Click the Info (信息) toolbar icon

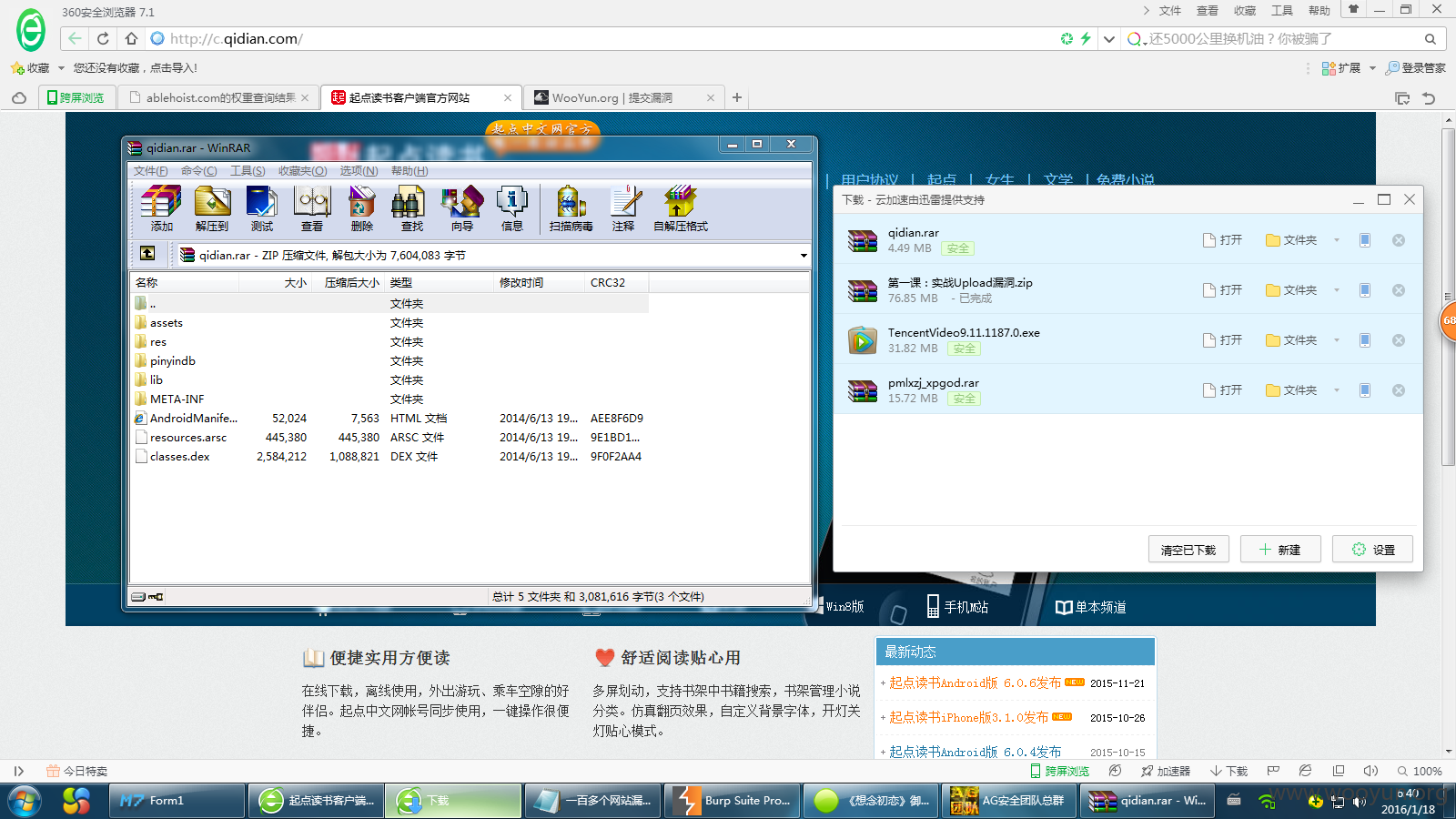(x=512, y=208)
